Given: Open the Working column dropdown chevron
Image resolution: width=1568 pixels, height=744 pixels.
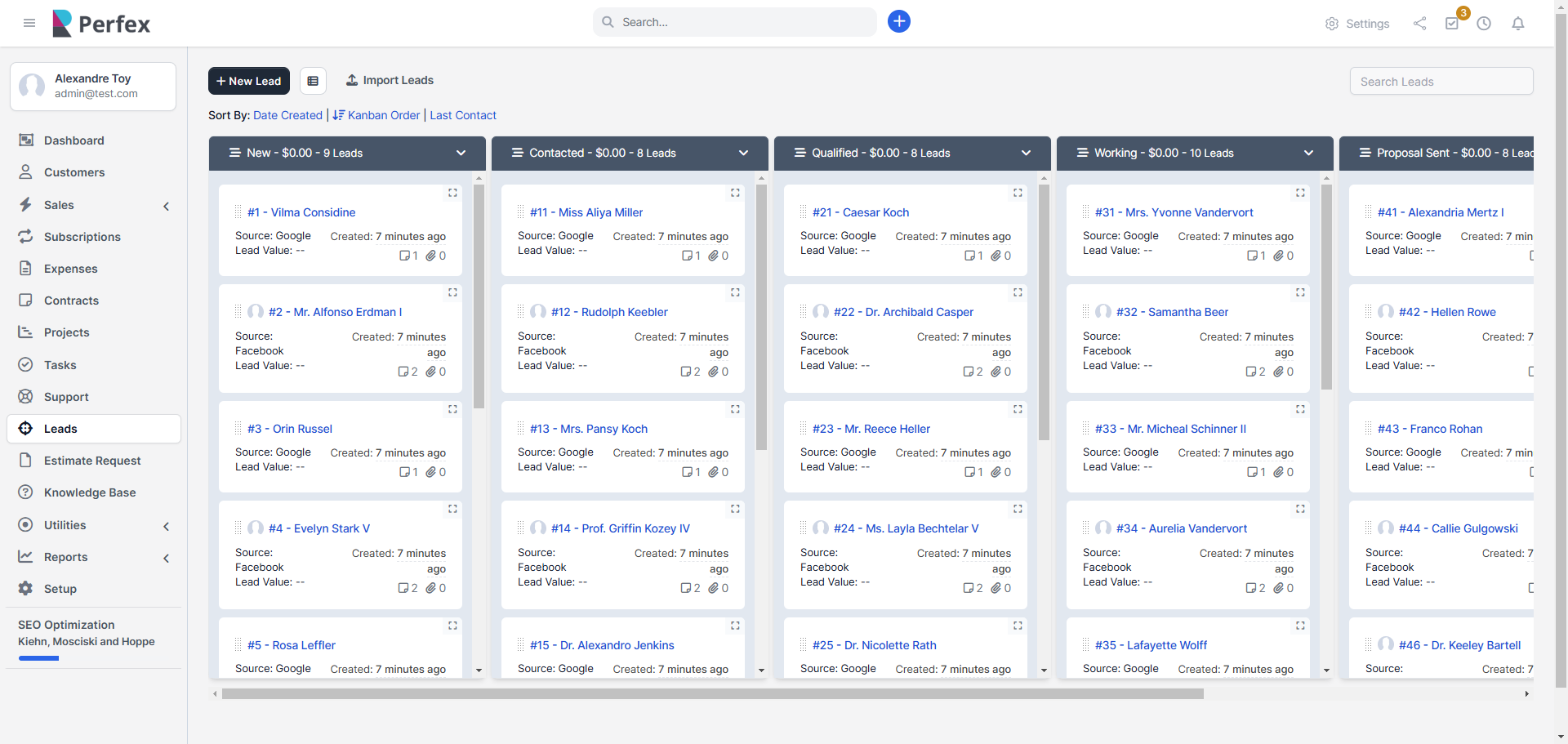Looking at the screenshot, I should 1308,153.
